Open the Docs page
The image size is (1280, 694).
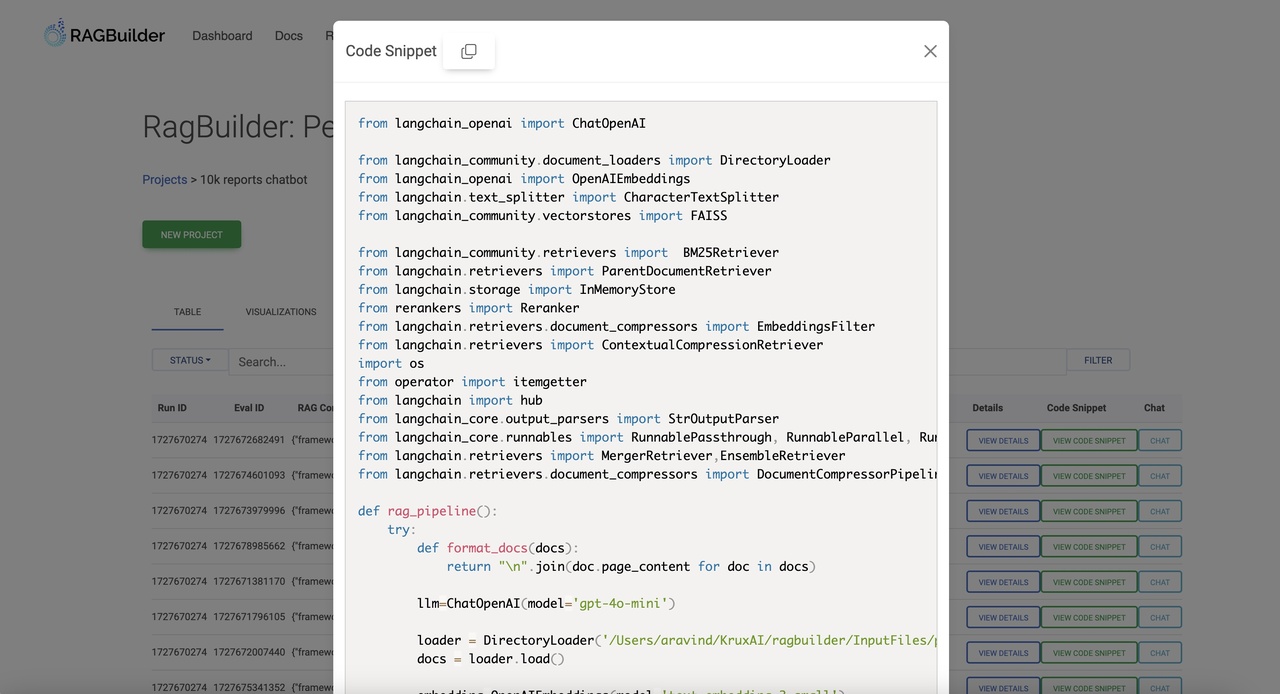(288, 35)
